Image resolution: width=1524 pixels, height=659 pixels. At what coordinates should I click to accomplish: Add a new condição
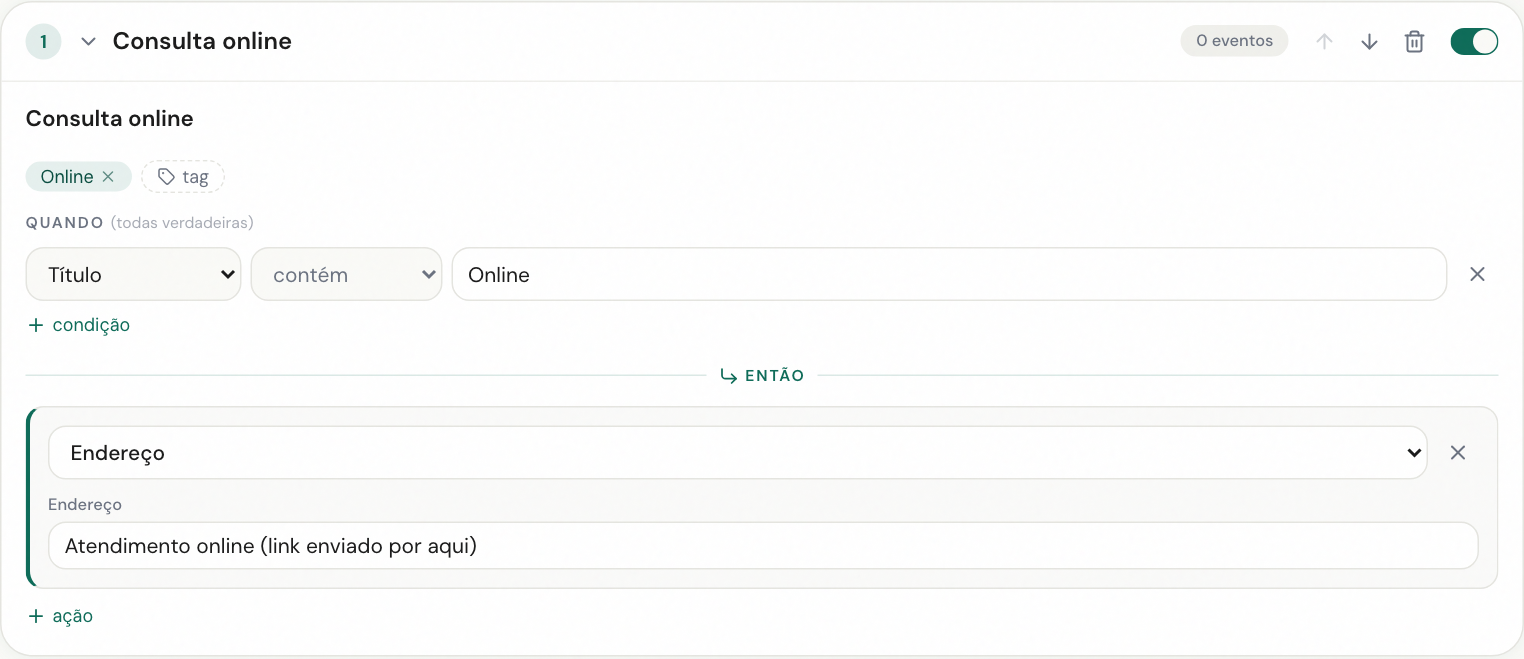(x=79, y=325)
